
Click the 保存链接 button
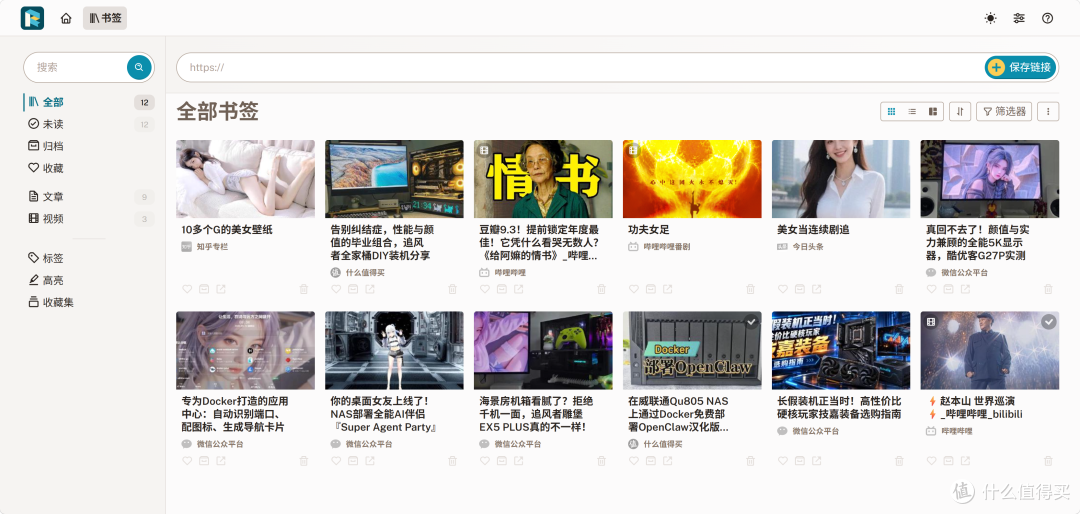[1020, 68]
